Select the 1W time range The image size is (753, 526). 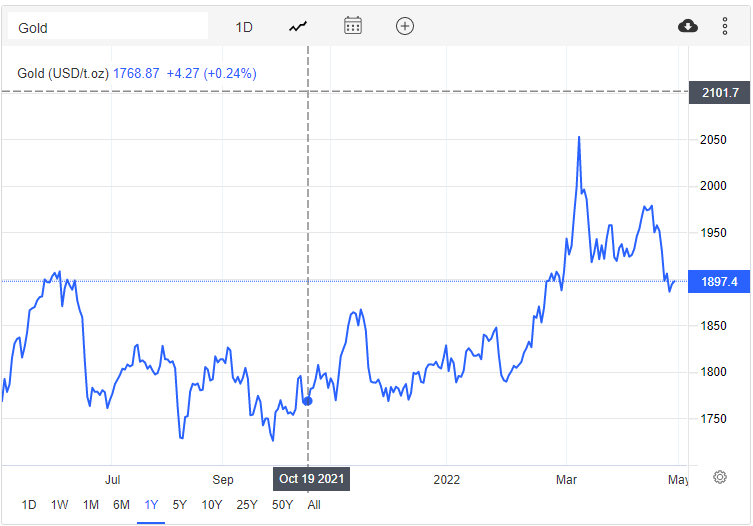tap(60, 505)
